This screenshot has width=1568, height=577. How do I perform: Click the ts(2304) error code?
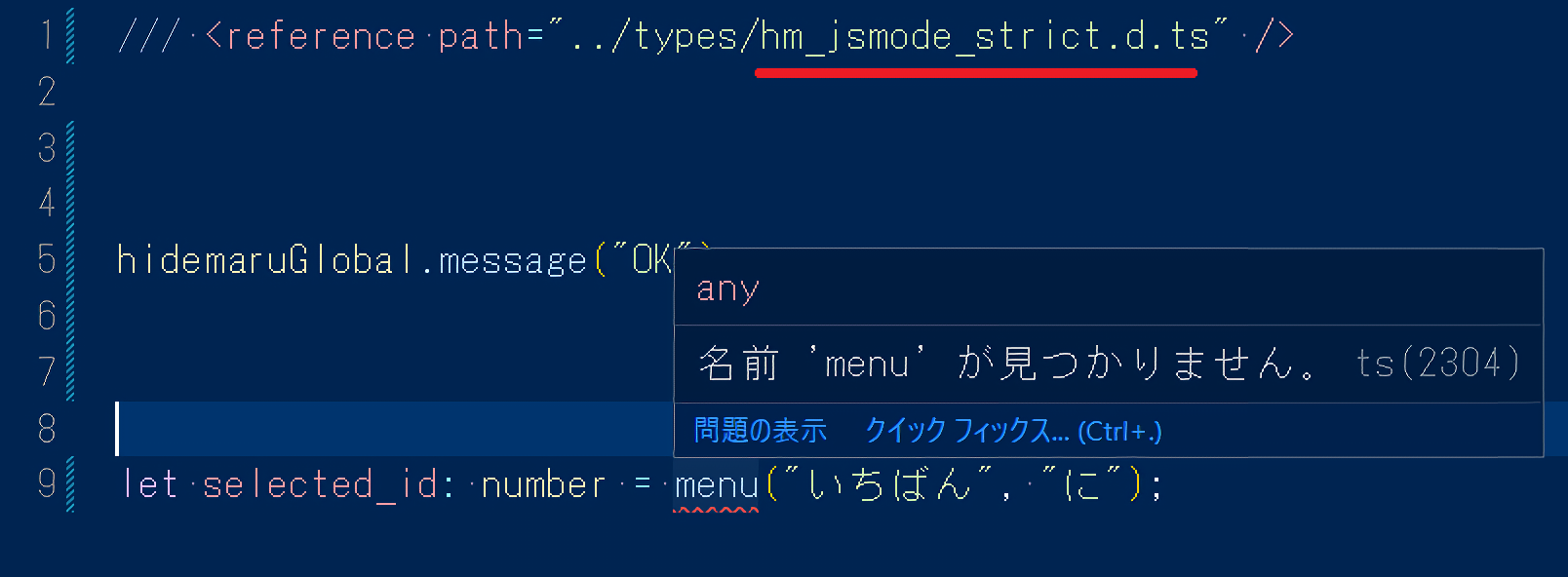1437,364
